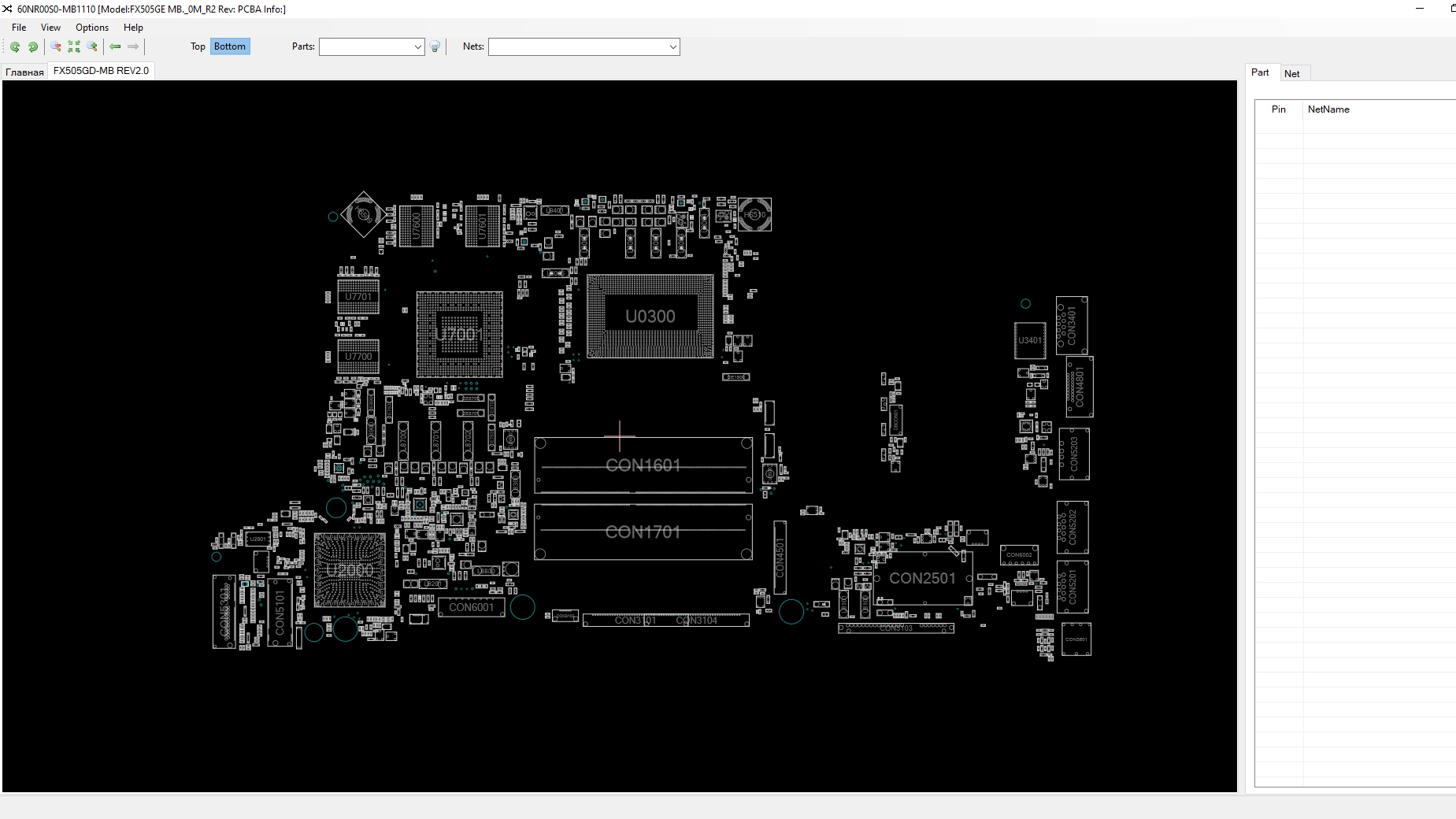Switch to the Net panel tab
The image size is (1456, 819).
[1292, 73]
